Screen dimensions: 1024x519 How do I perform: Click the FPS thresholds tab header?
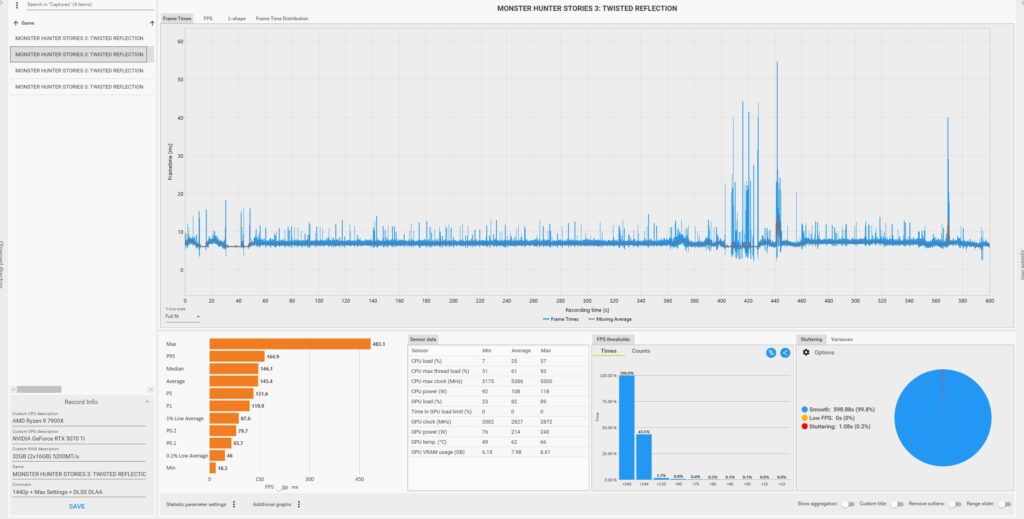click(x=613, y=339)
